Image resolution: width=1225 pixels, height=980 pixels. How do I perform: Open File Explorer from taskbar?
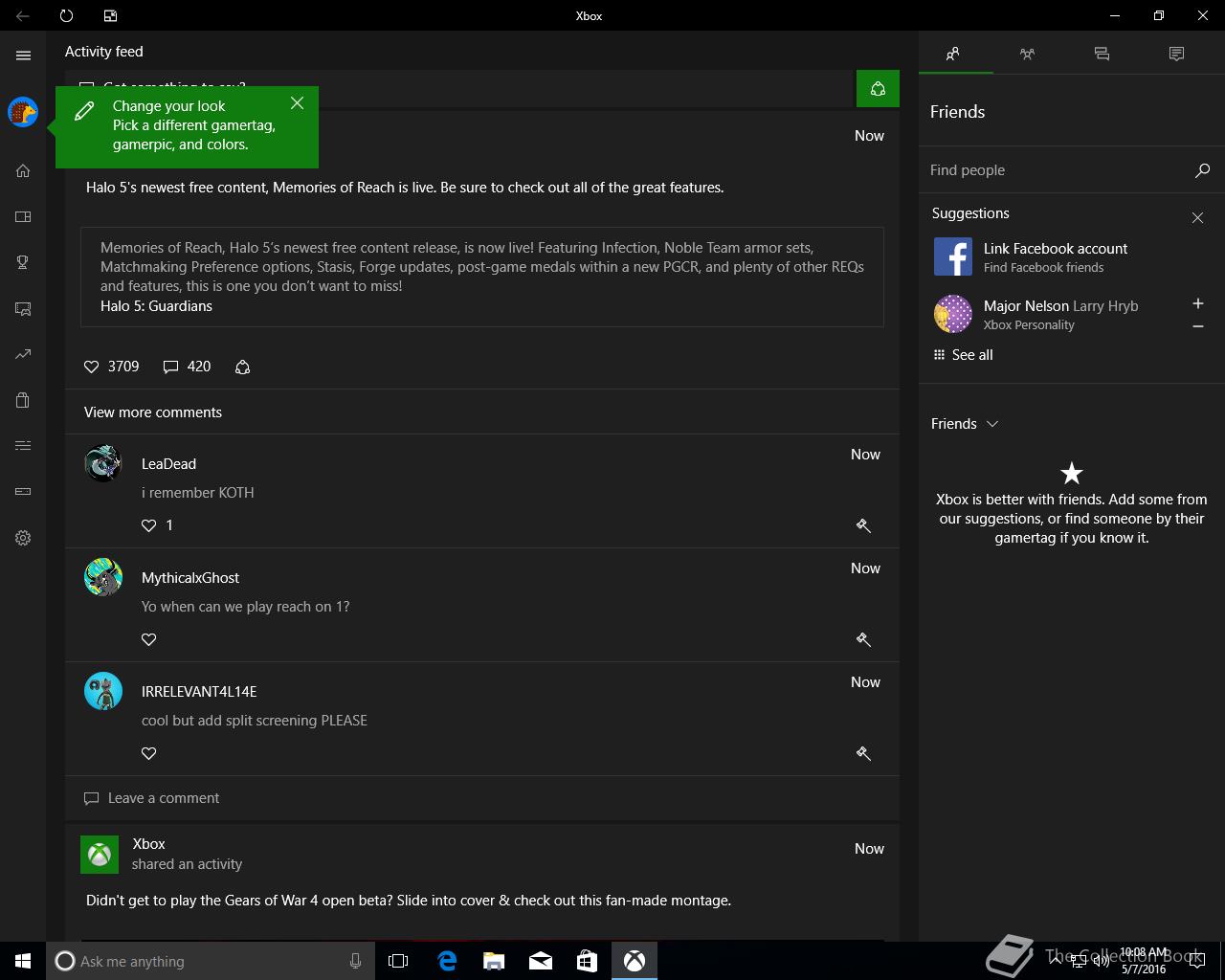click(x=494, y=961)
